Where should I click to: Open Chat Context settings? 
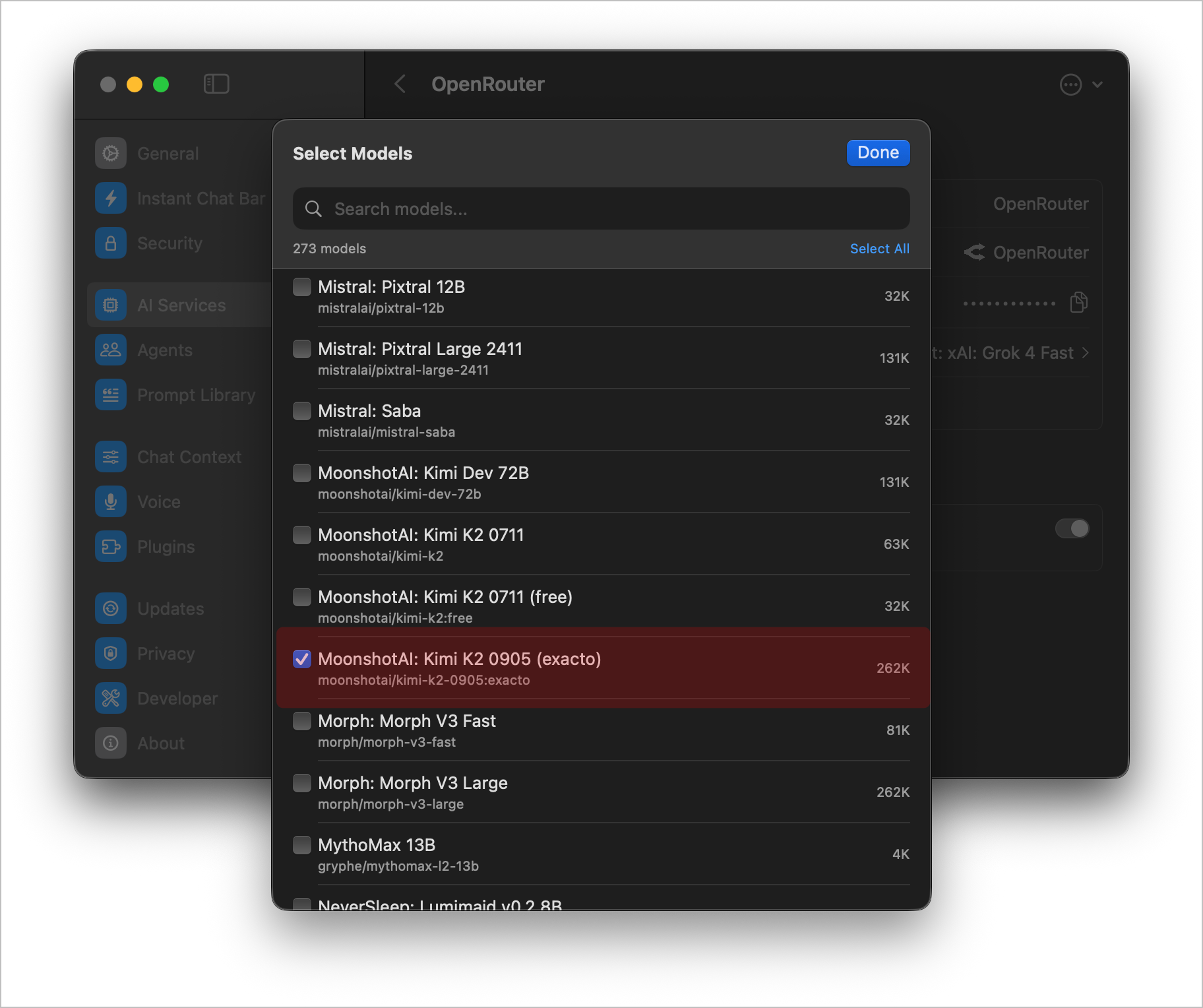(x=189, y=457)
